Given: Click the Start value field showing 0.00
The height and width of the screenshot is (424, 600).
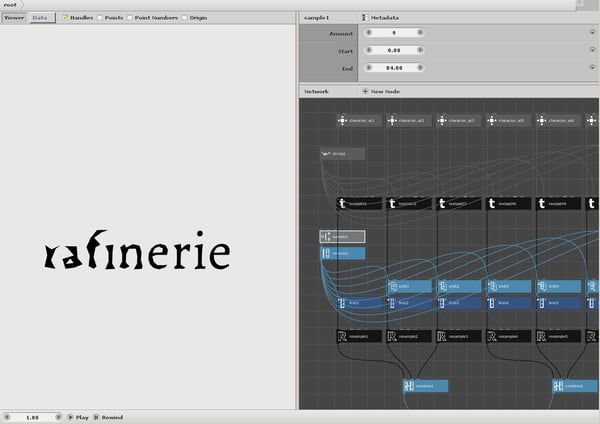Looking at the screenshot, I should [394, 50].
